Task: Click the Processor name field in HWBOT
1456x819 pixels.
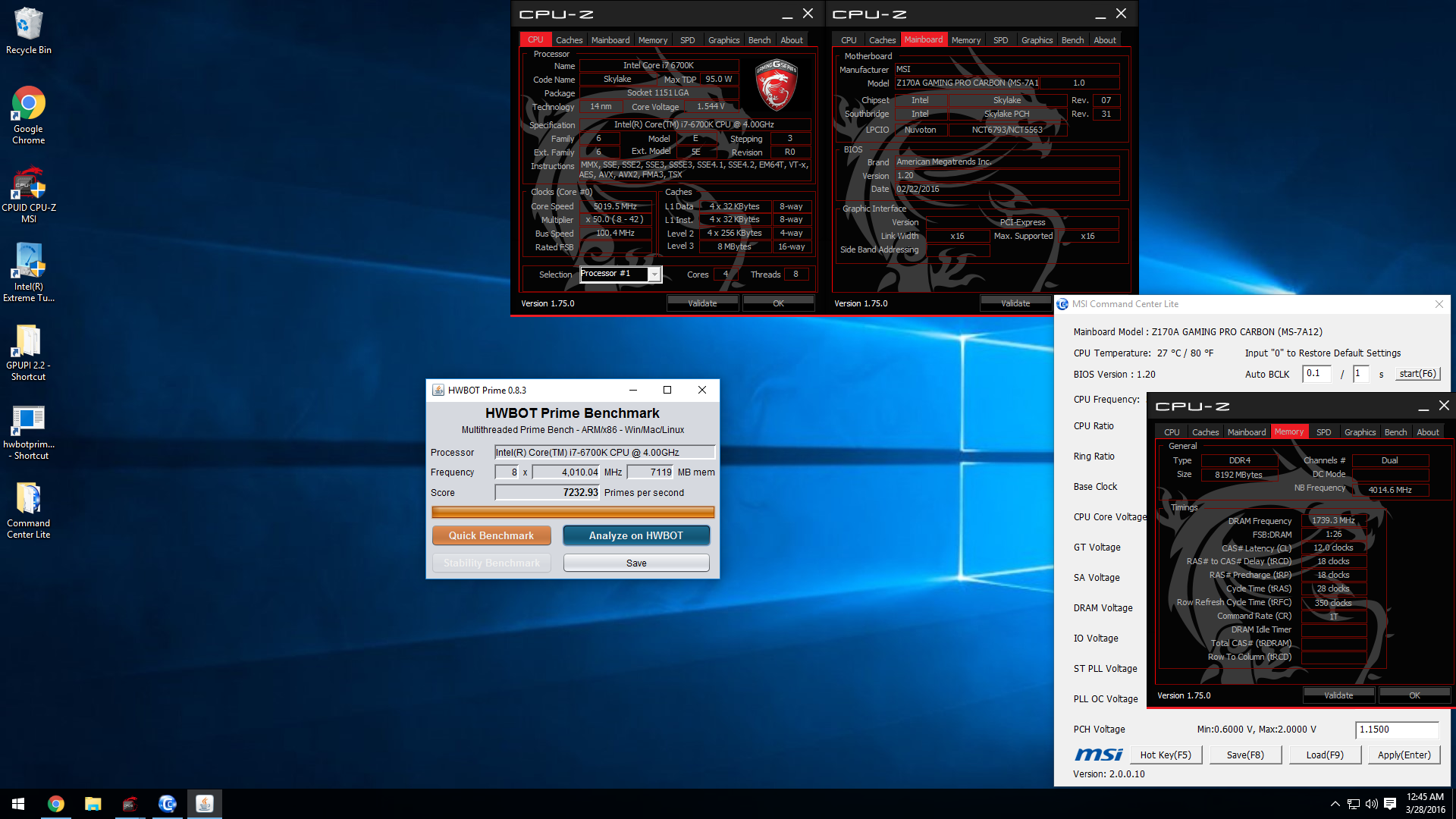Action: click(605, 452)
